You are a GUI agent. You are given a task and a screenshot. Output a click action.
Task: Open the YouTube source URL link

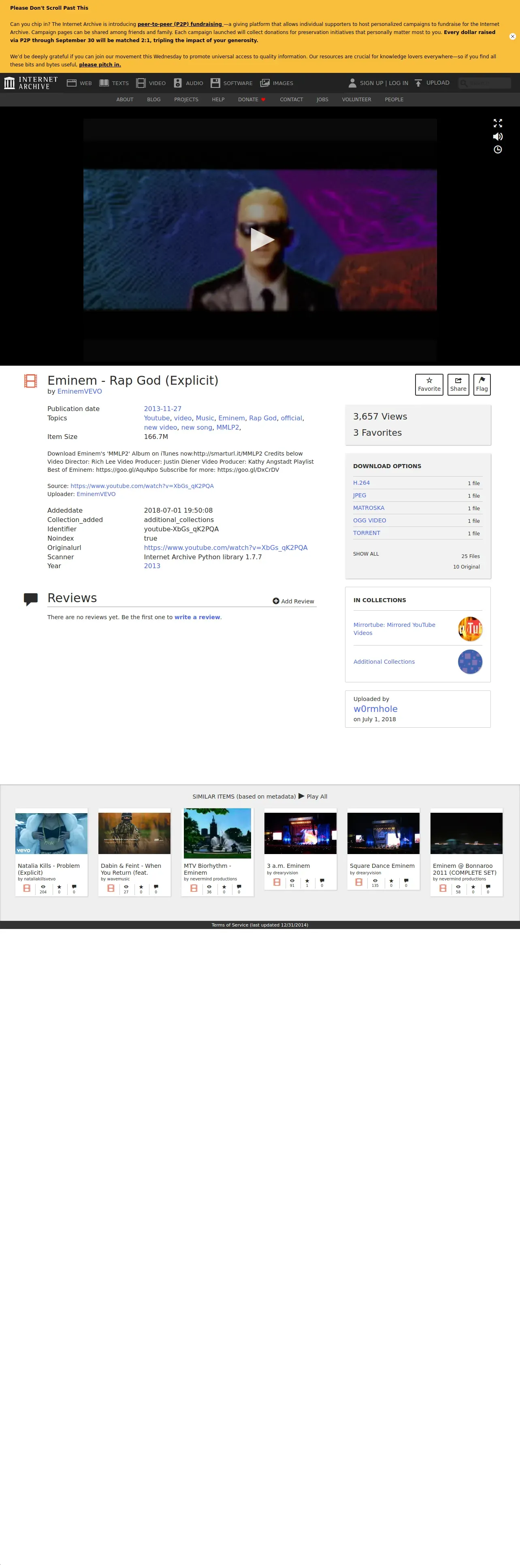(142, 486)
